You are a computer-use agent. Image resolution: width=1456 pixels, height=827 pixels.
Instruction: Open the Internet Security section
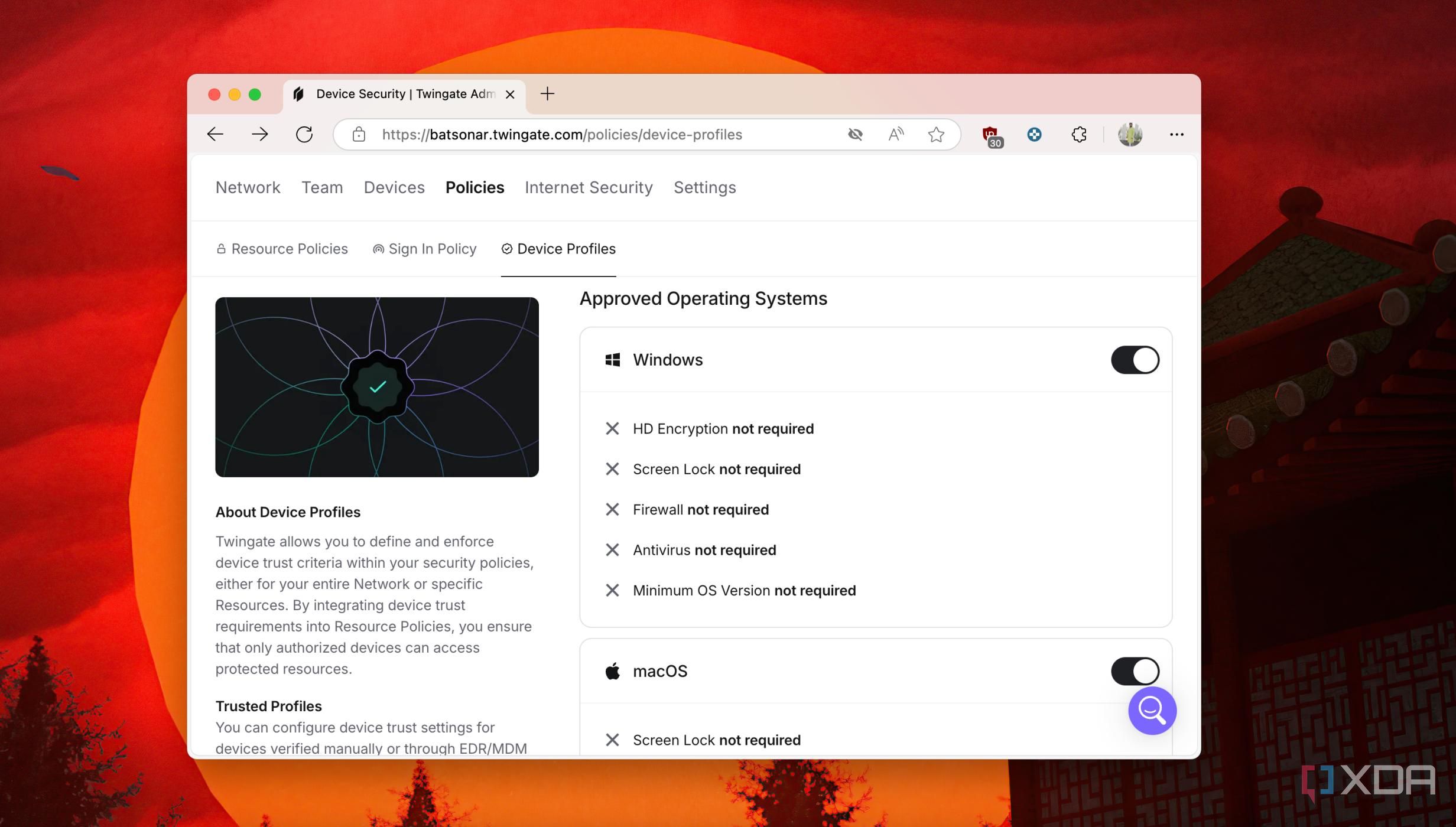589,187
